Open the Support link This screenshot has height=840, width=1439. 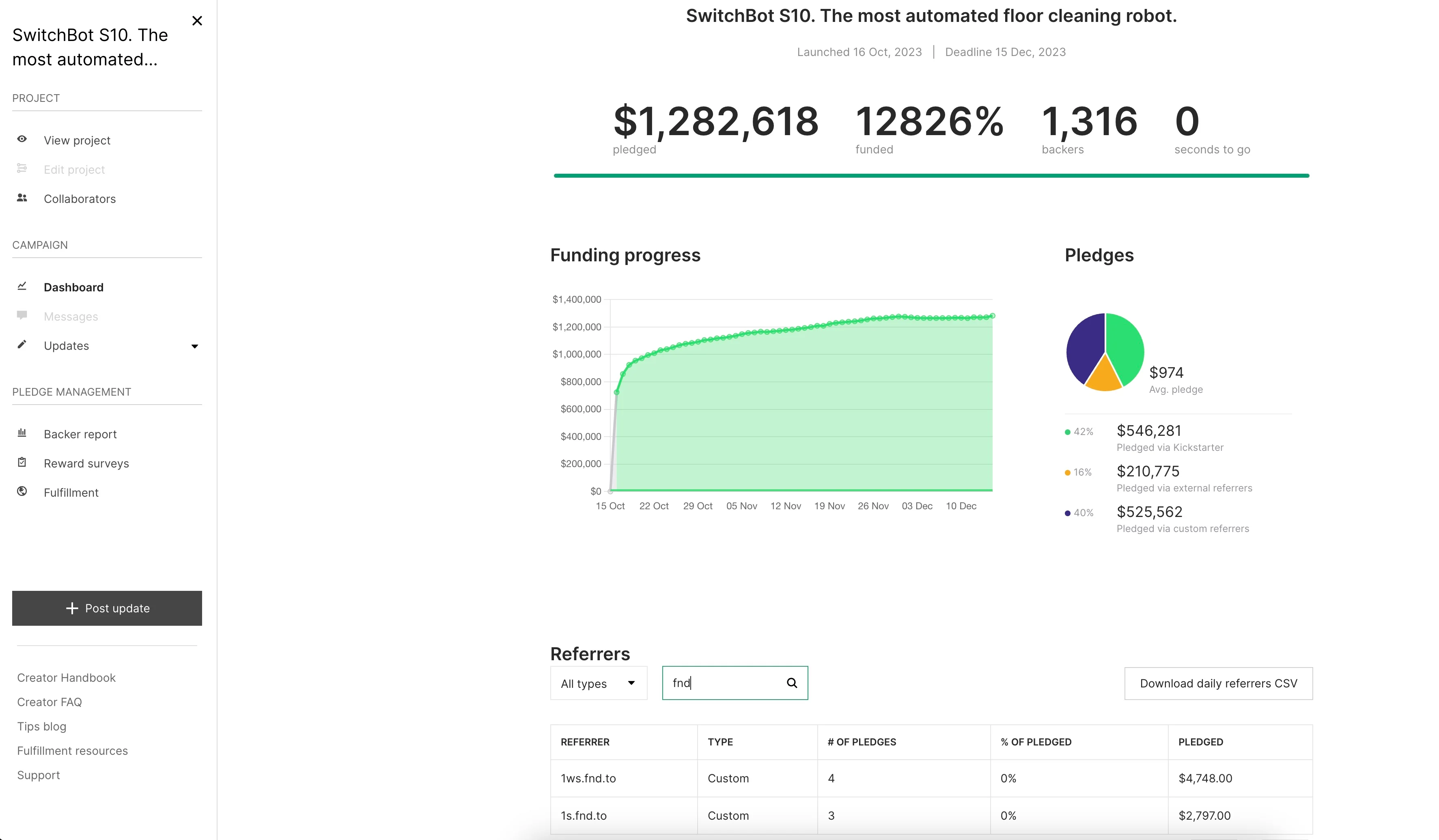click(x=38, y=775)
